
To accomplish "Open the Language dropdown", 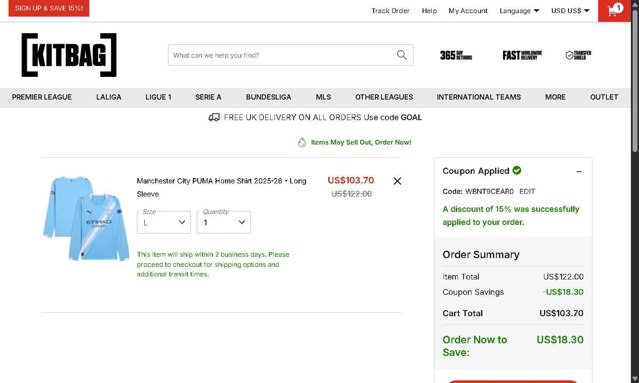I will (519, 11).
